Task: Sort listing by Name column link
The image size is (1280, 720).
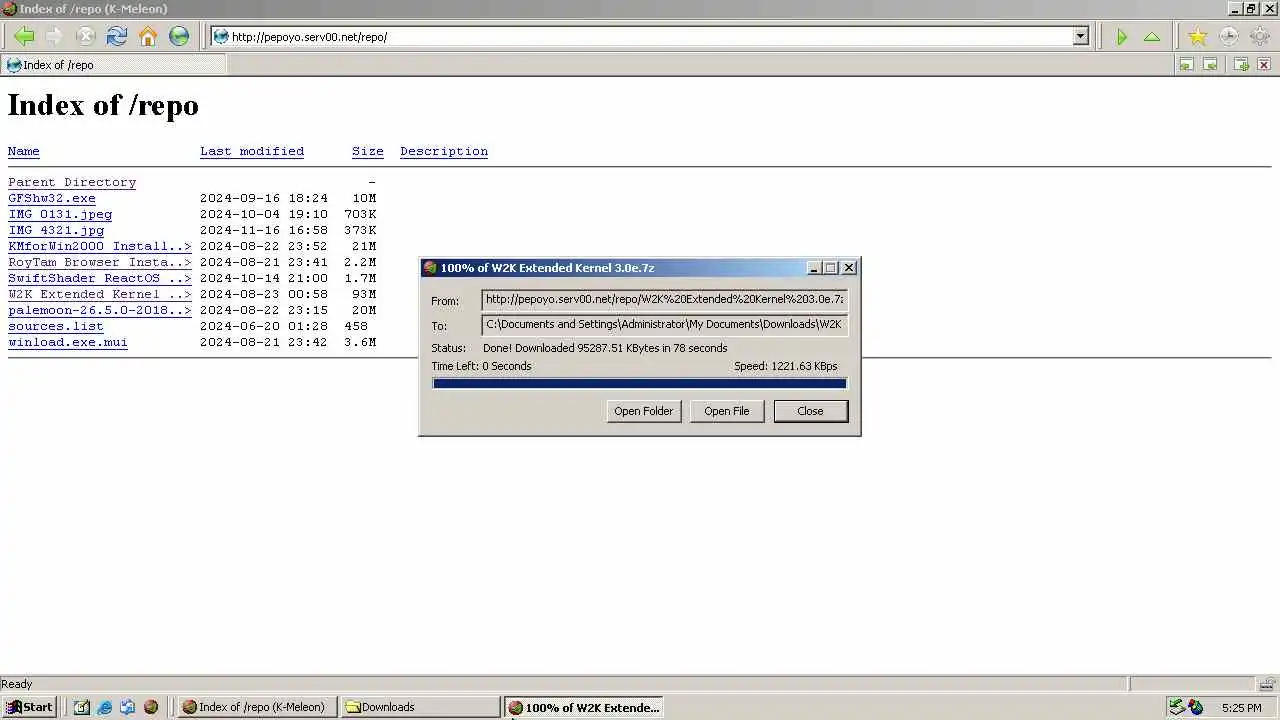Action: 24,152
